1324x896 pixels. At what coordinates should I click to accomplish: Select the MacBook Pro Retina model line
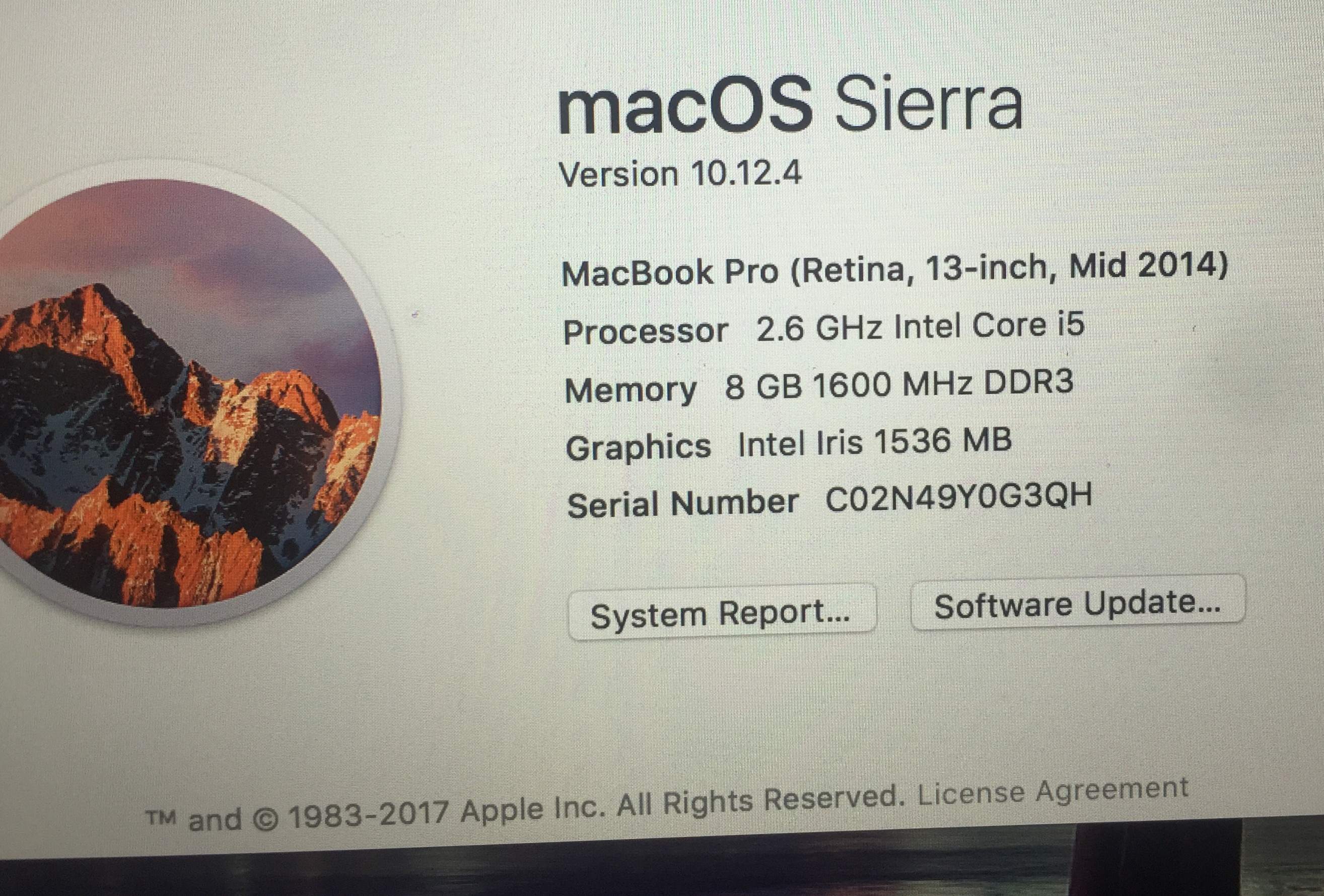point(894,269)
